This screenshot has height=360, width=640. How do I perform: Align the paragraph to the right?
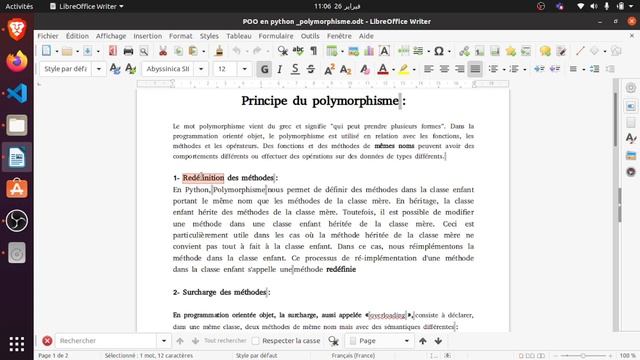pyautogui.click(x=460, y=69)
